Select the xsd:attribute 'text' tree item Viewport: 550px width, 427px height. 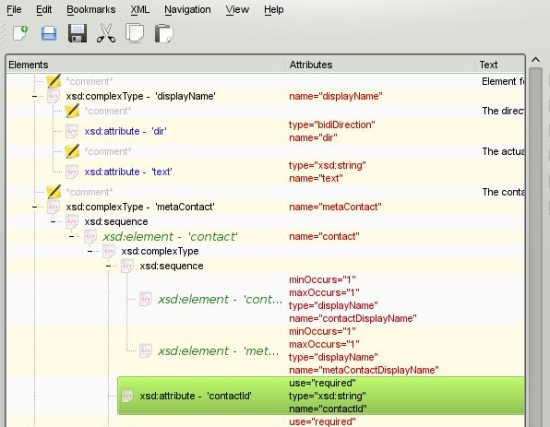click(x=128, y=172)
